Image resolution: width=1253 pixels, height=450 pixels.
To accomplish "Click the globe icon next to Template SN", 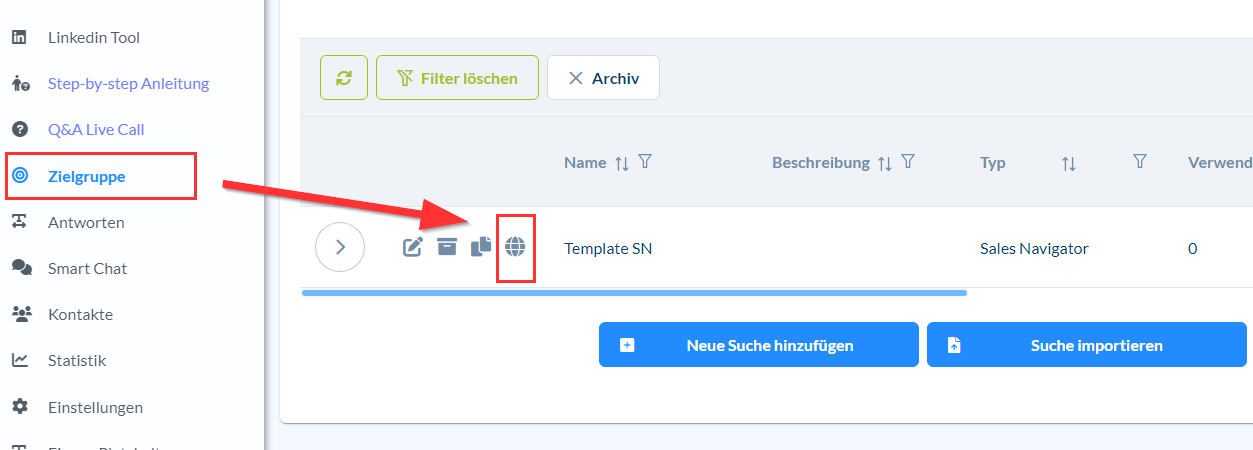I will (515, 247).
